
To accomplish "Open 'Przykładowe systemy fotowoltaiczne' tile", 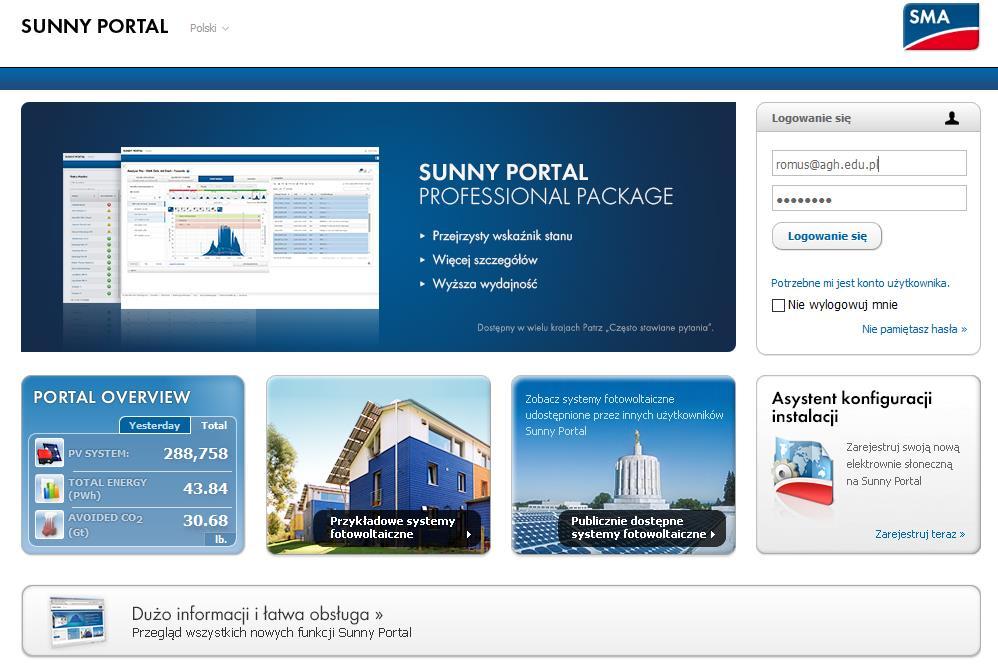I will click(378, 464).
